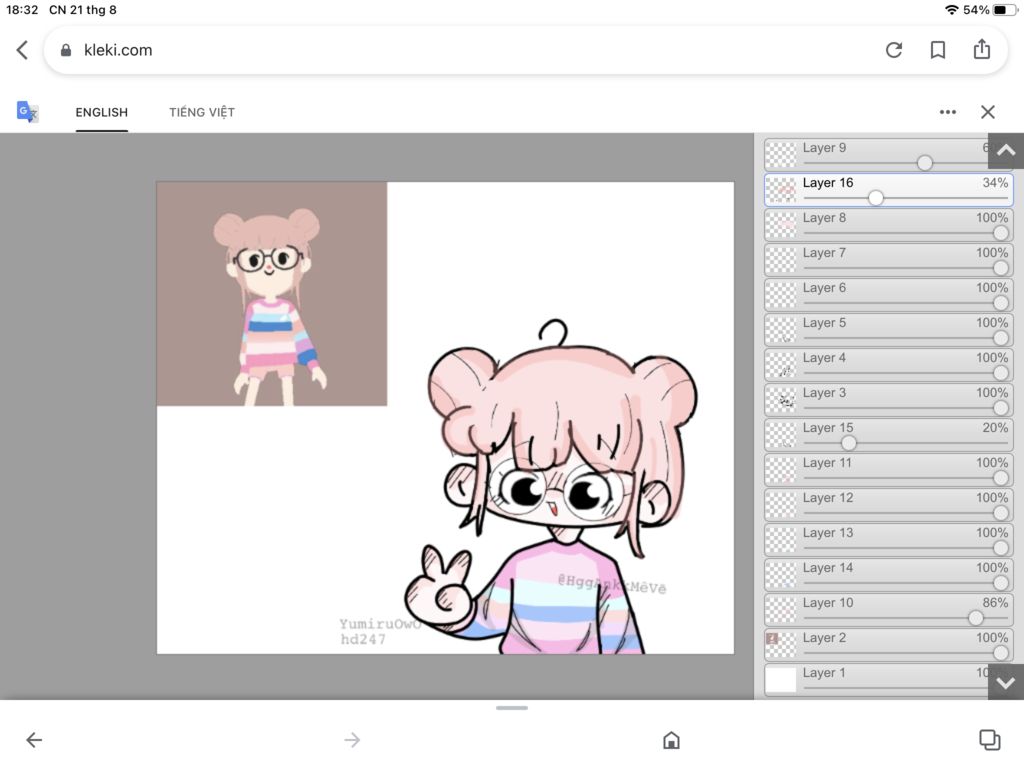The width and height of the screenshot is (1024, 768).
Task: Select Layer 10 row
Action: 888,610
